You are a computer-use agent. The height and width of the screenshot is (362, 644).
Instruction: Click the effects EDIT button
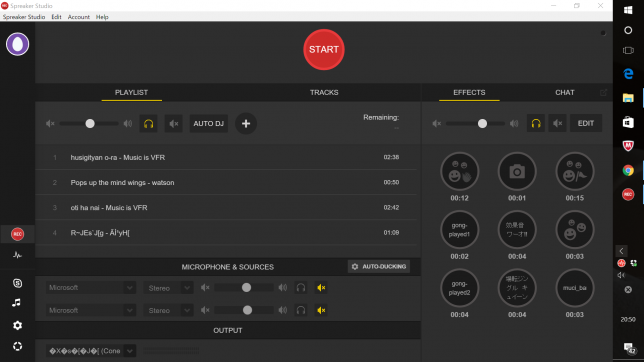click(586, 123)
